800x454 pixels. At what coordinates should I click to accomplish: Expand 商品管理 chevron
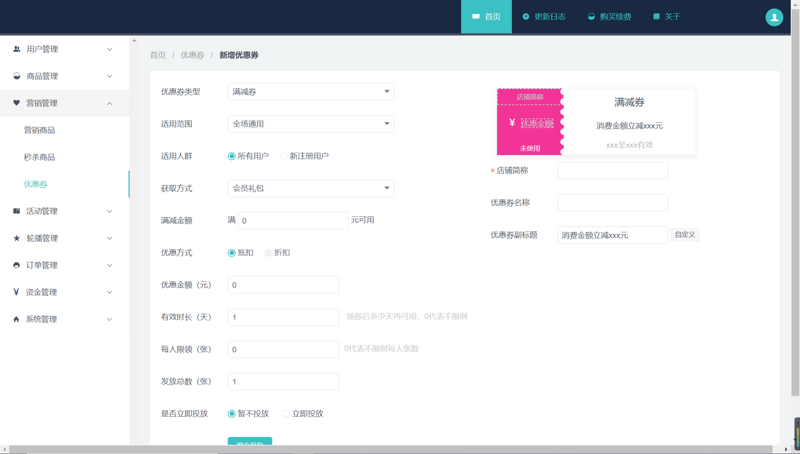coord(109,76)
